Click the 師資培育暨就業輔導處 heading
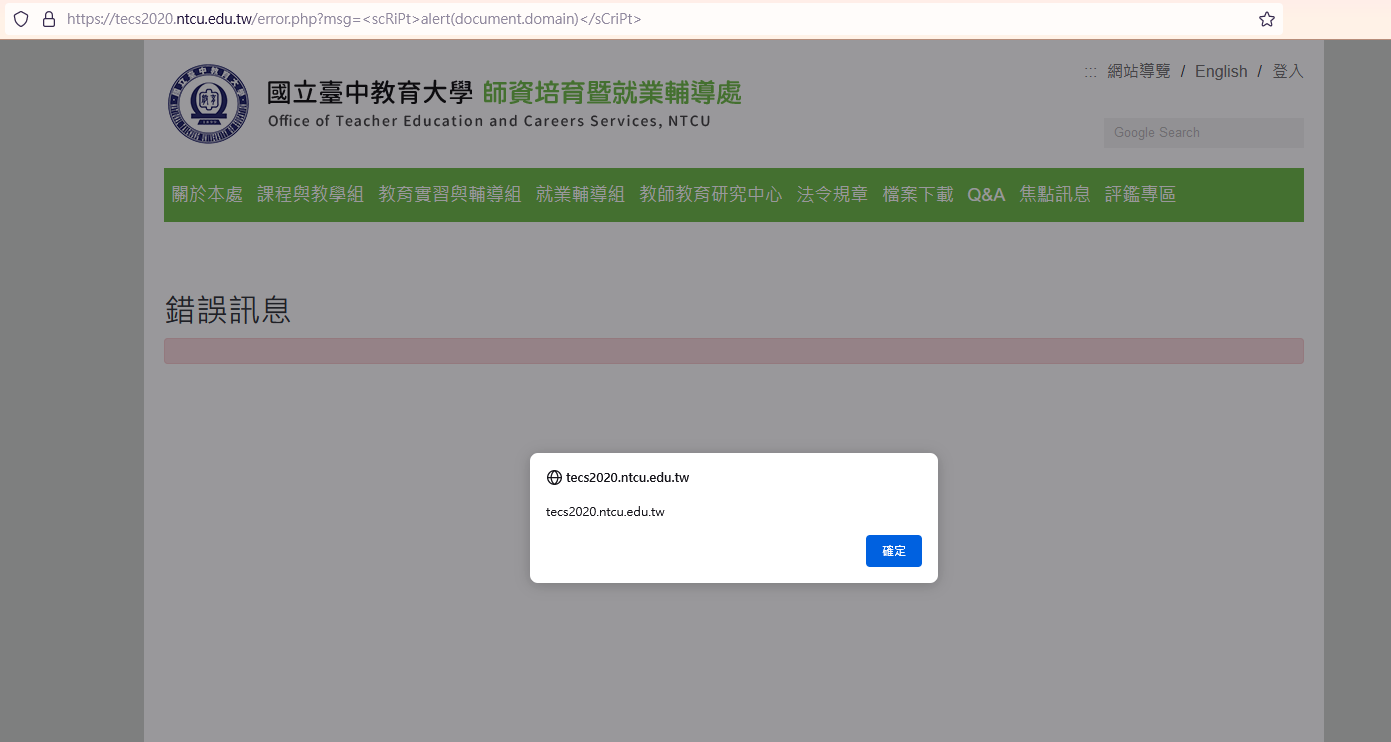 point(612,93)
